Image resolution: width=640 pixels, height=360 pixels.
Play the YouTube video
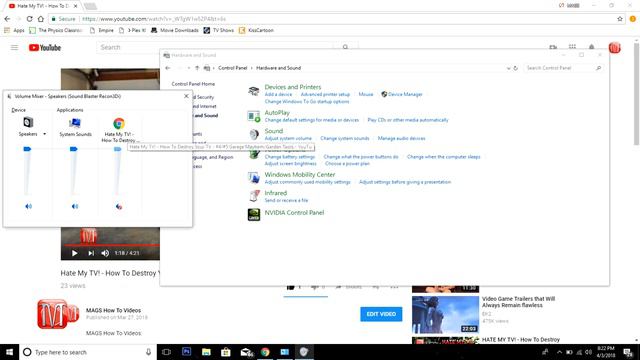(74, 253)
